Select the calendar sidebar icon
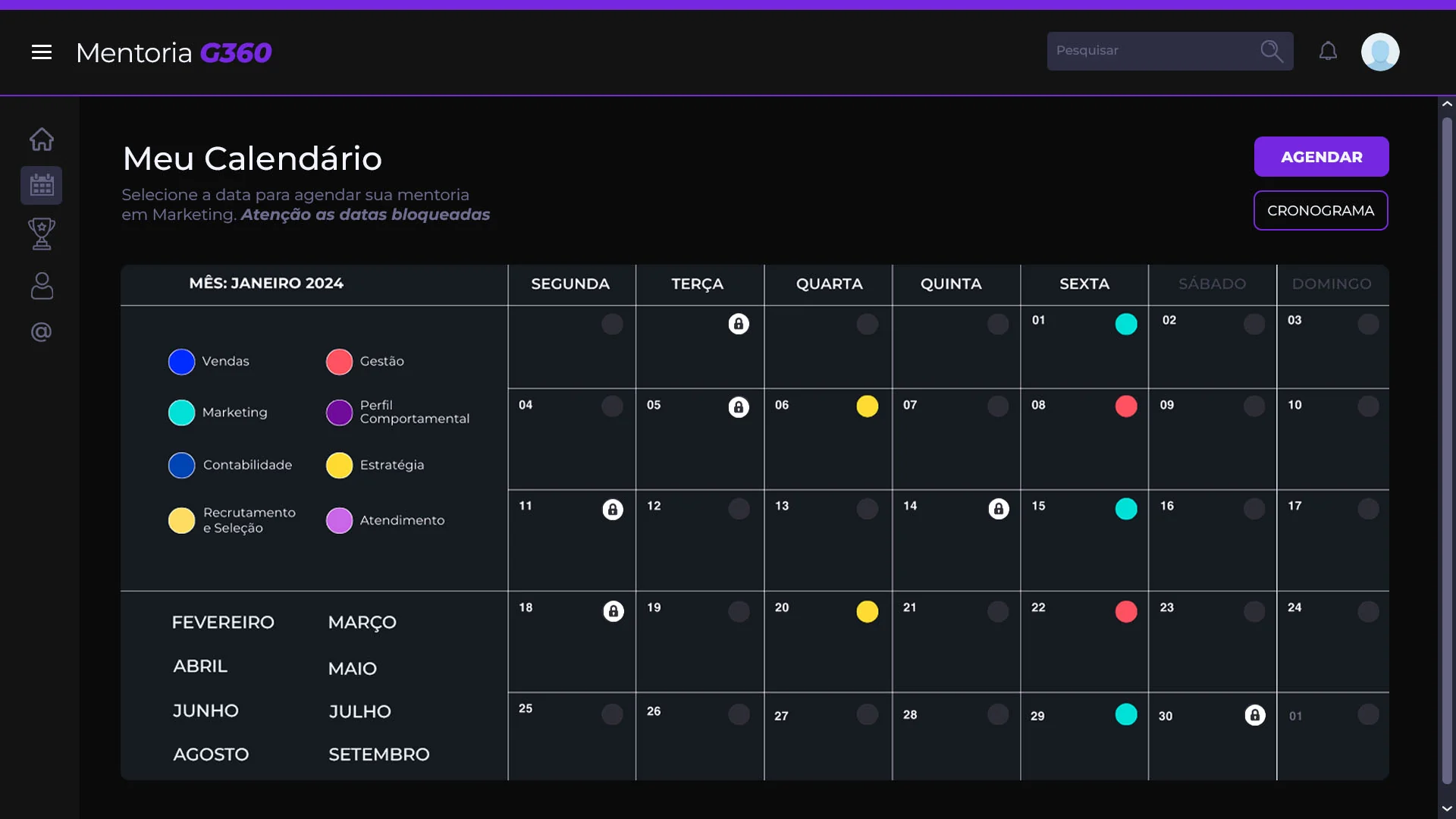The image size is (1456, 819). [42, 185]
